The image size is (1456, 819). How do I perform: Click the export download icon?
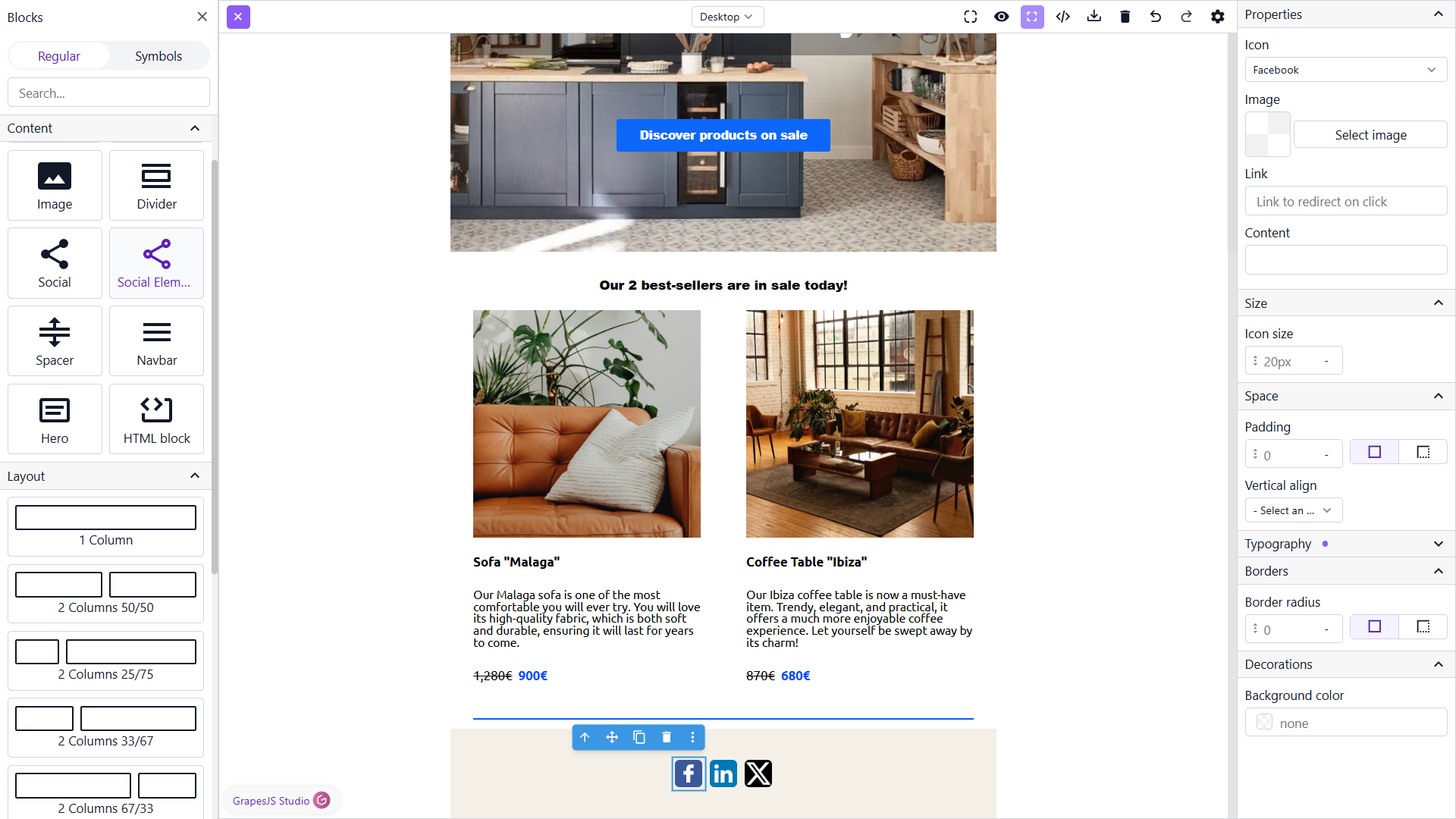1094,17
